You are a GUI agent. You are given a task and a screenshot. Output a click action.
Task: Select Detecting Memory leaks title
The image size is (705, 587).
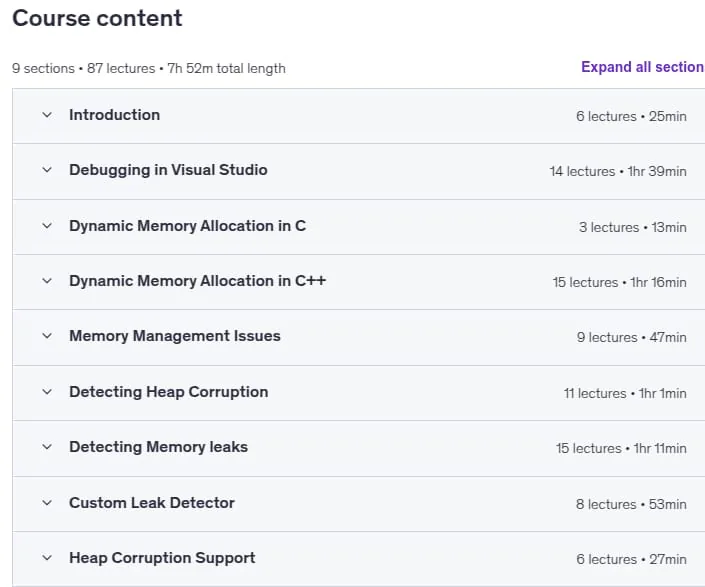click(158, 447)
